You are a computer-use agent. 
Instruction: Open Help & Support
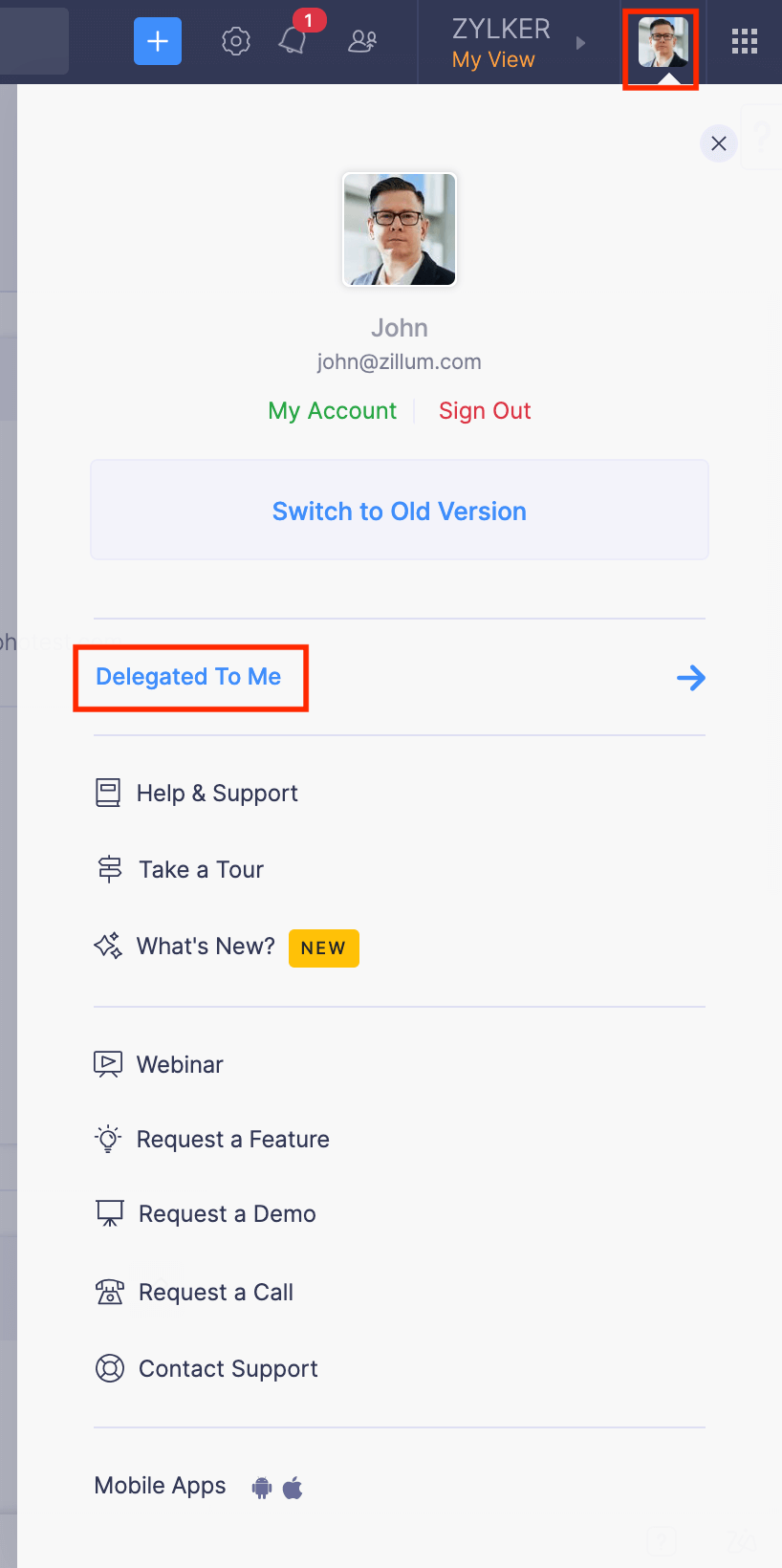(x=218, y=793)
